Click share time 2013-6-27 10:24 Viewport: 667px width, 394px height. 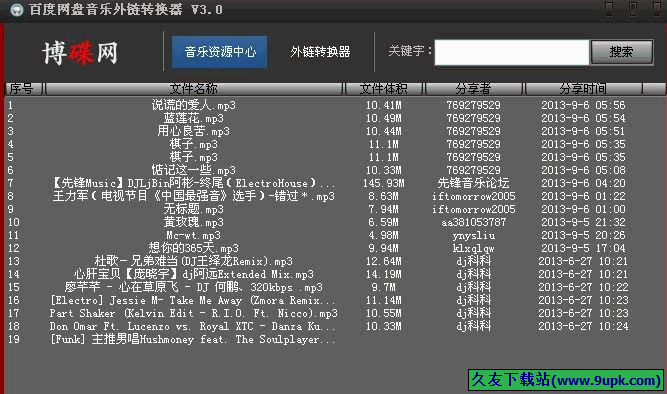coord(583,326)
